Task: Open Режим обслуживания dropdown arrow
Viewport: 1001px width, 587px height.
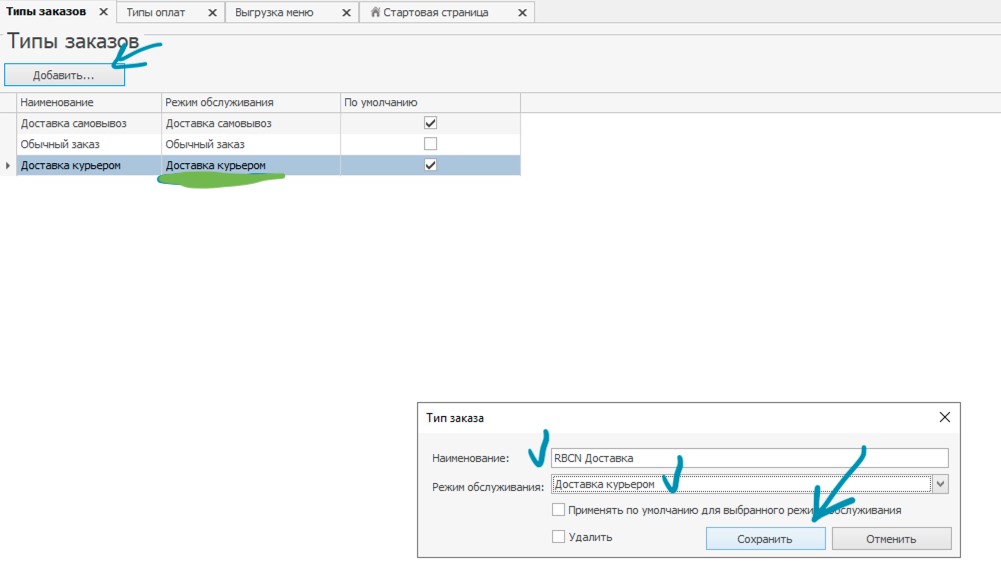Action: click(940, 485)
